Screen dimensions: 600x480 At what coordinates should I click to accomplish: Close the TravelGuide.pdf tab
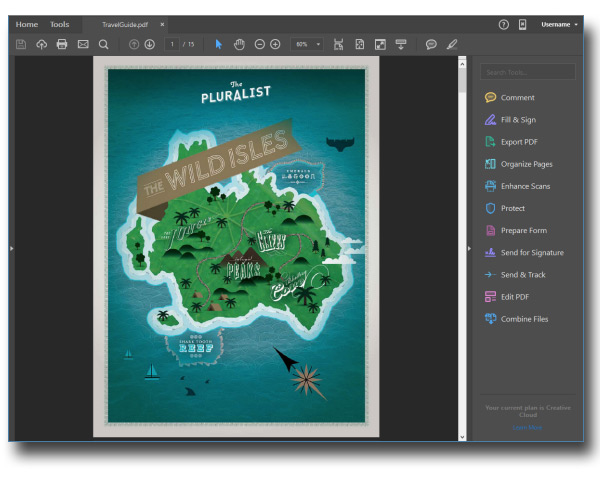click(162, 24)
